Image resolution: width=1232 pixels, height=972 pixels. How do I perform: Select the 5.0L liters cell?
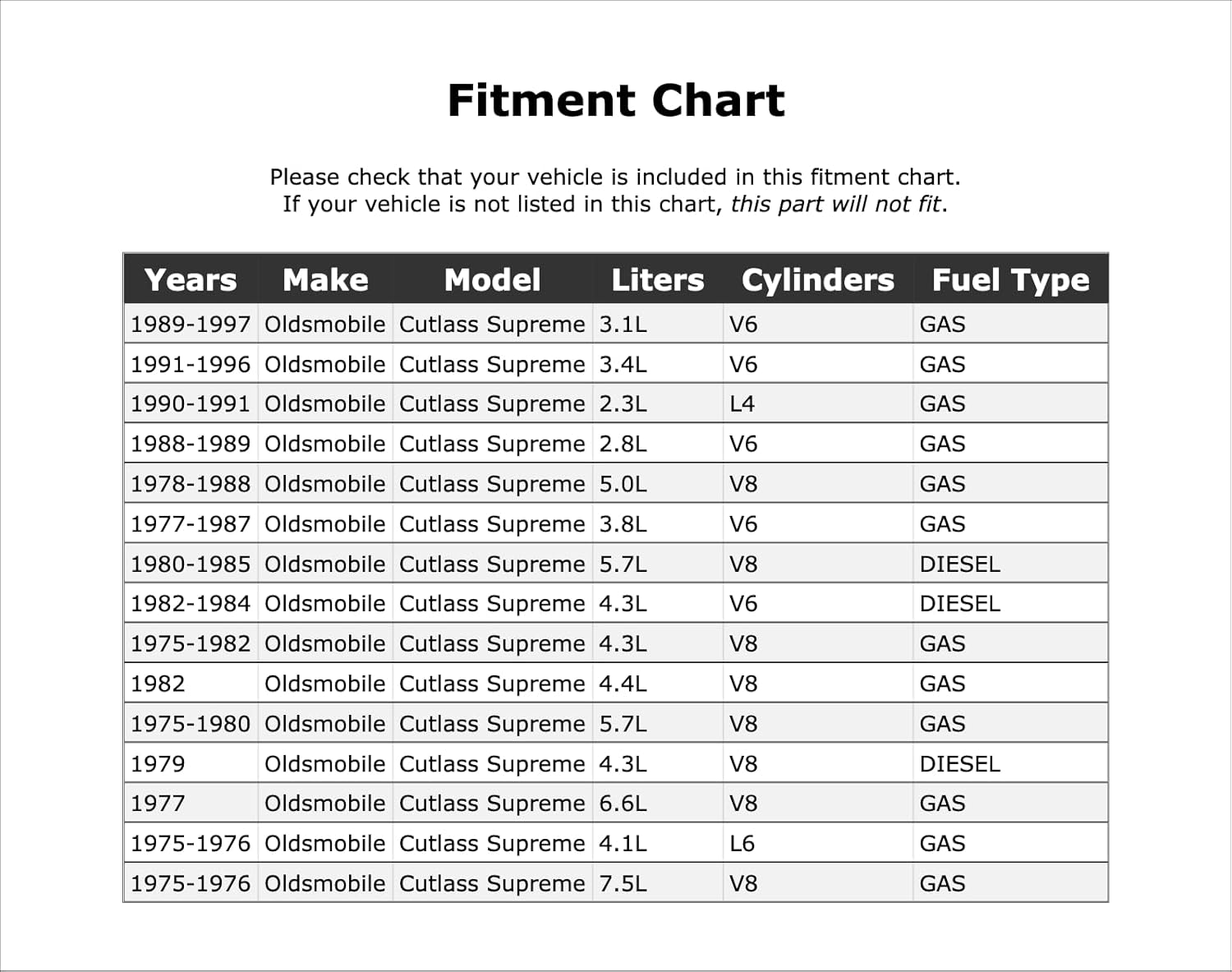pyautogui.click(x=623, y=484)
